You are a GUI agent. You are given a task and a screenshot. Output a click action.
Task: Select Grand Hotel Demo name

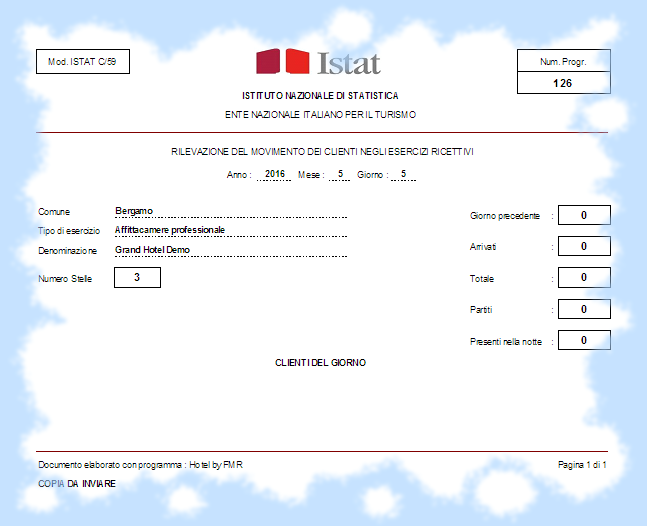point(152,250)
